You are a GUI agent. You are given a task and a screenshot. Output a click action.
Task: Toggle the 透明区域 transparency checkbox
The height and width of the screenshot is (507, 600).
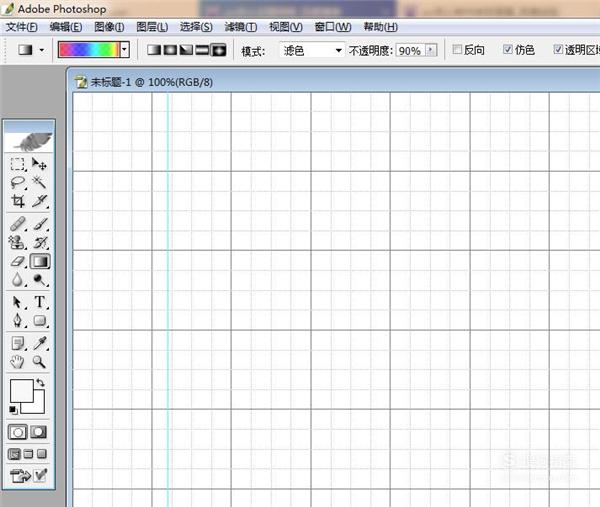558,49
